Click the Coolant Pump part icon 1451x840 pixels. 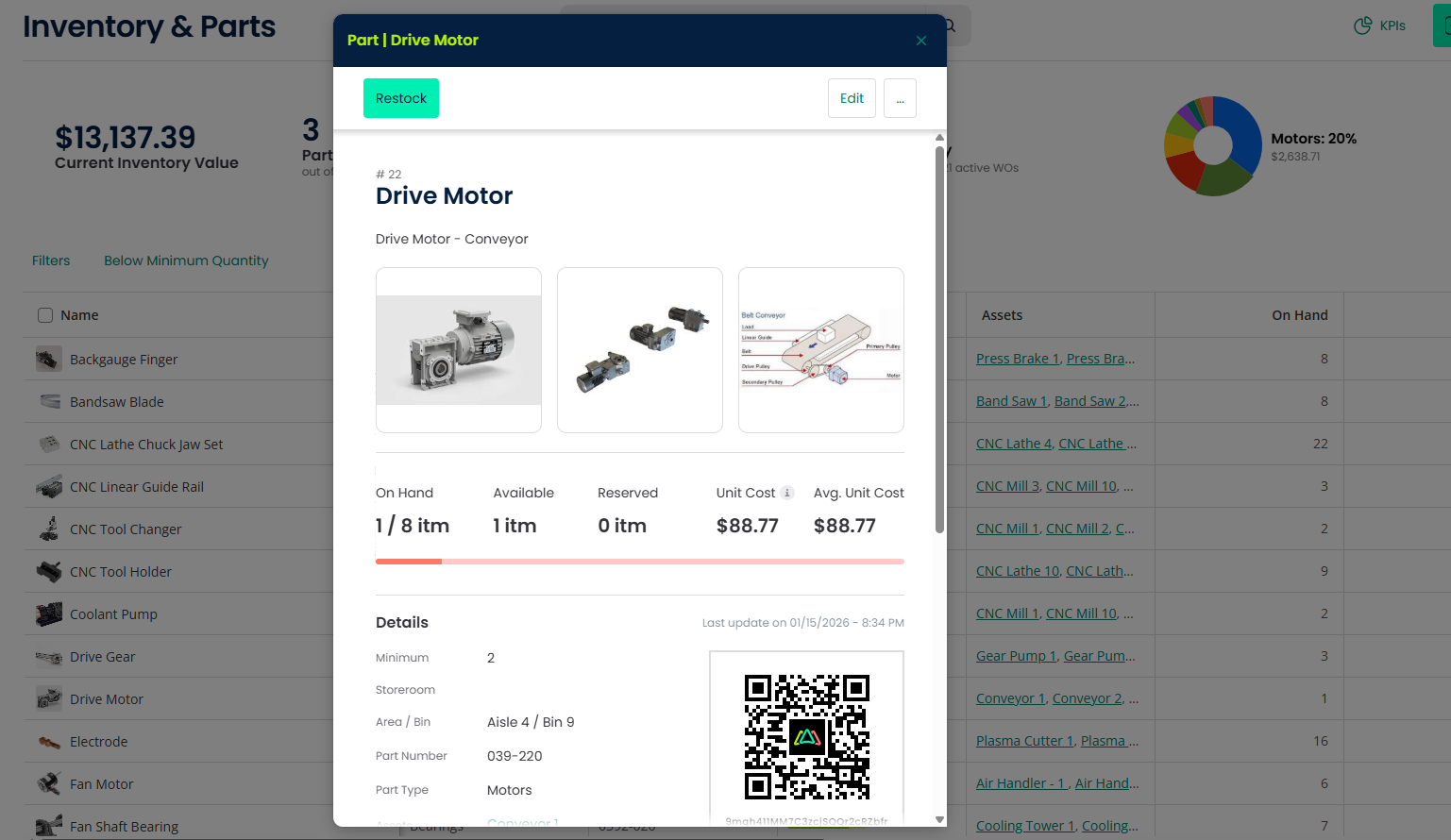[48, 613]
